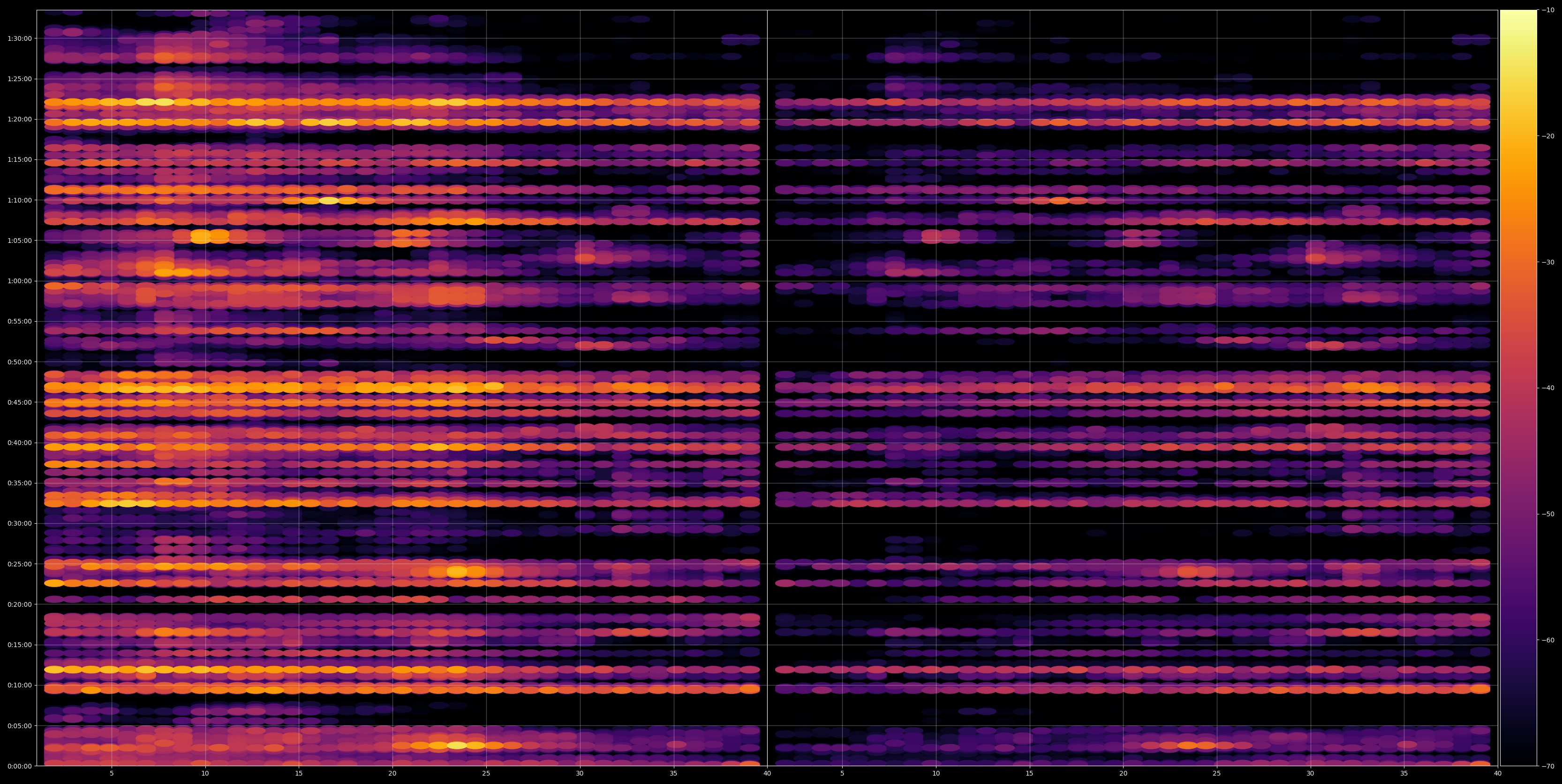The width and height of the screenshot is (1562, 784).
Task: Click the 1:10:00 time axis label
Action: [19, 200]
